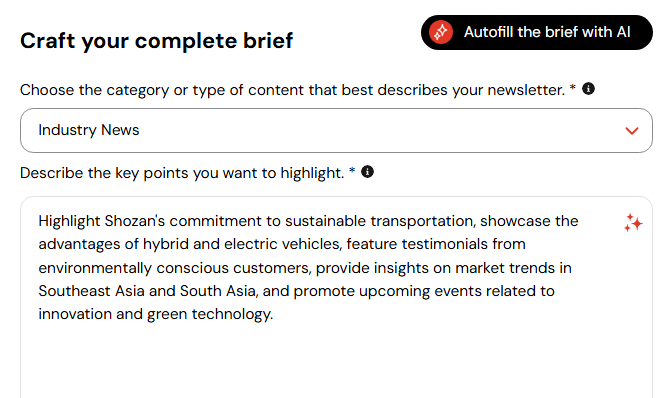The image size is (672, 398).
Task: Click the Autofill the brief with AI button
Action: (x=537, y=33)
